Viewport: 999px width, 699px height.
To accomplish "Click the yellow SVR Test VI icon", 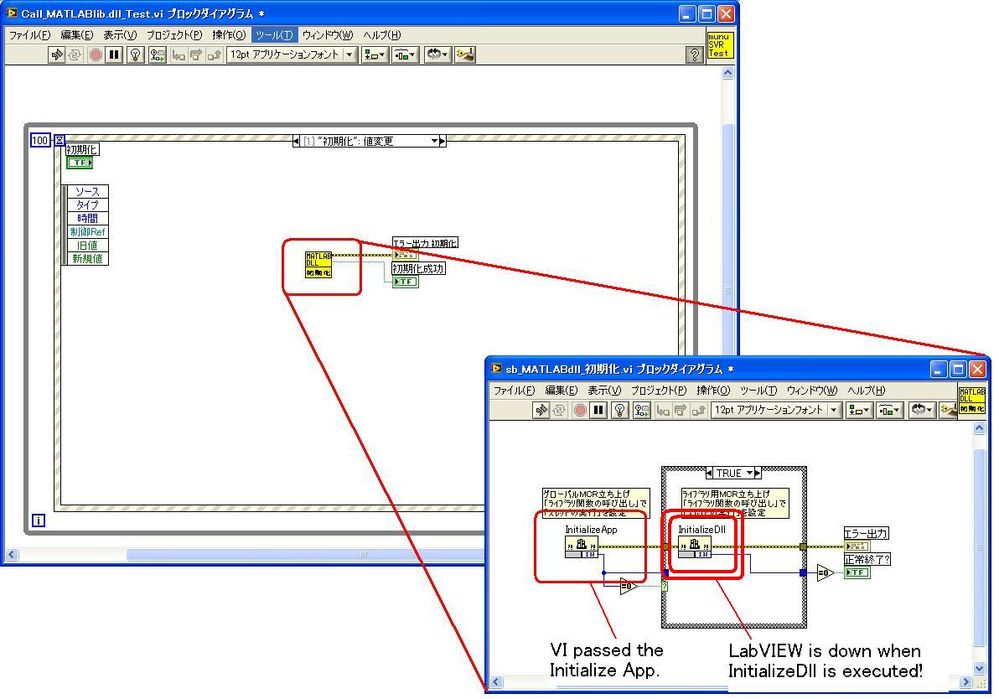I will point(719,45).
